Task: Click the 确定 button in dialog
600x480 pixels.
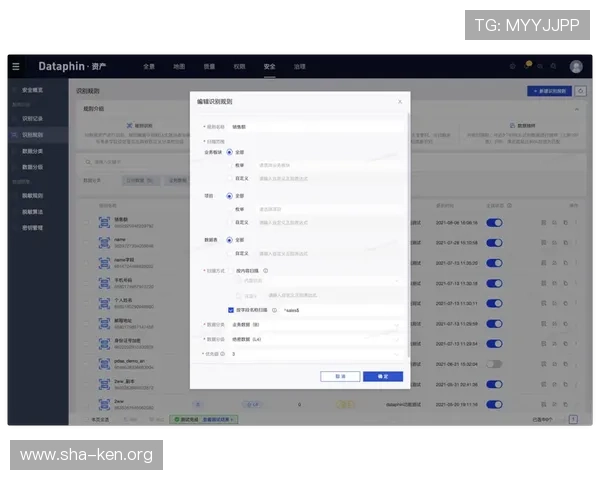Action: click(382, 376)
